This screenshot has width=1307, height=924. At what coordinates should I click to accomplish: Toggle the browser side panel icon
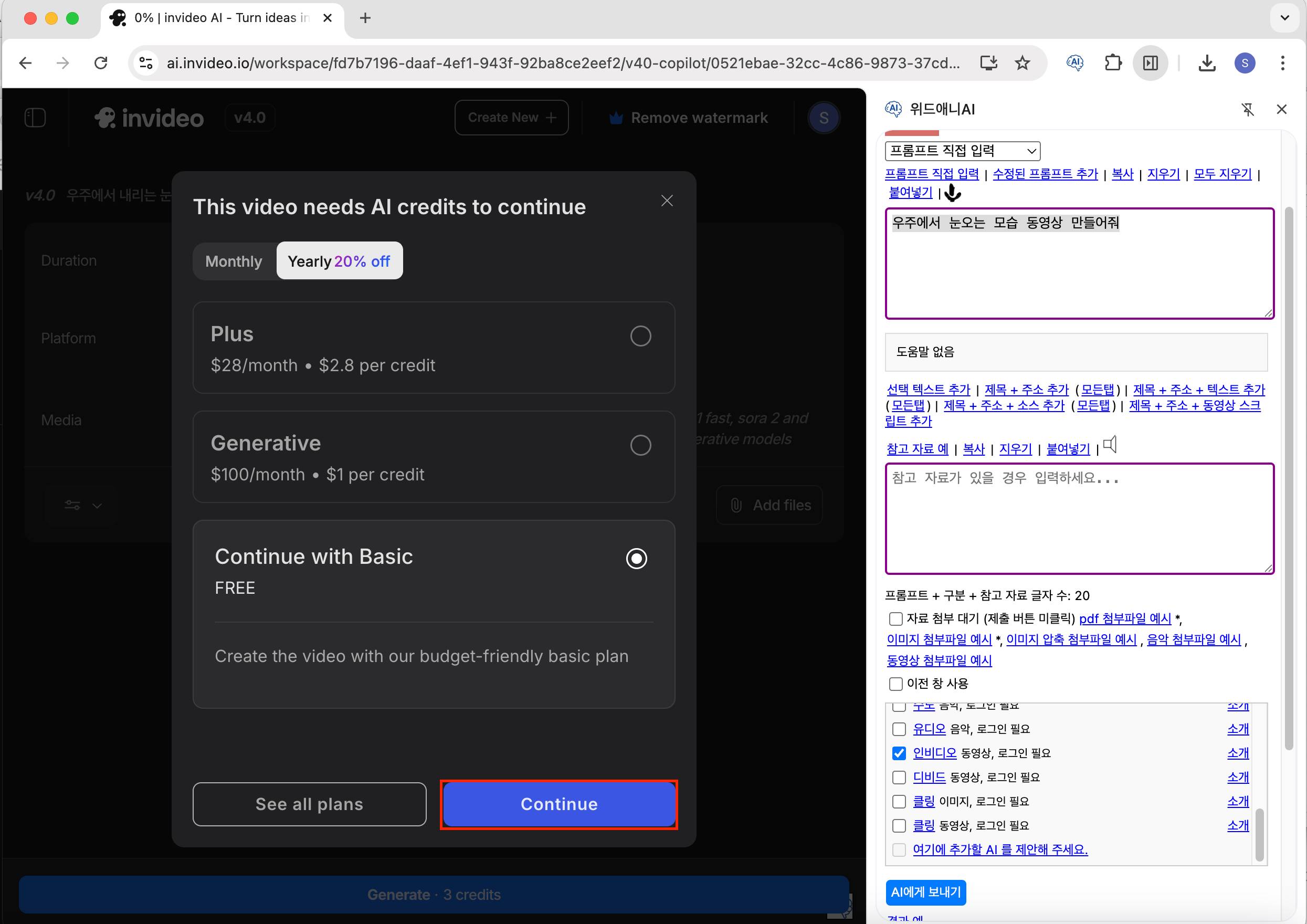pos(1151,63)
